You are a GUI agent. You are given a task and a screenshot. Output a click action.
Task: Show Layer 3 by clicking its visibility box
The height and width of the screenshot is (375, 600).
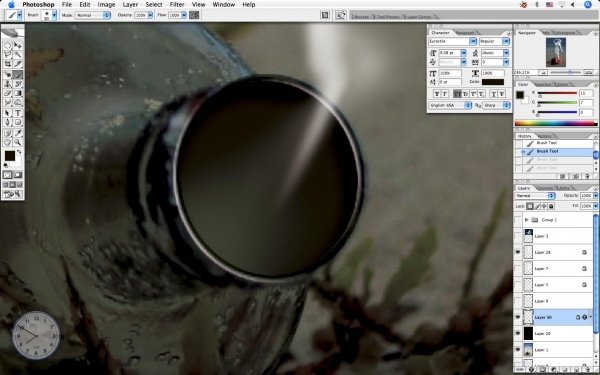pyautogui.click(x=518, y=236)
